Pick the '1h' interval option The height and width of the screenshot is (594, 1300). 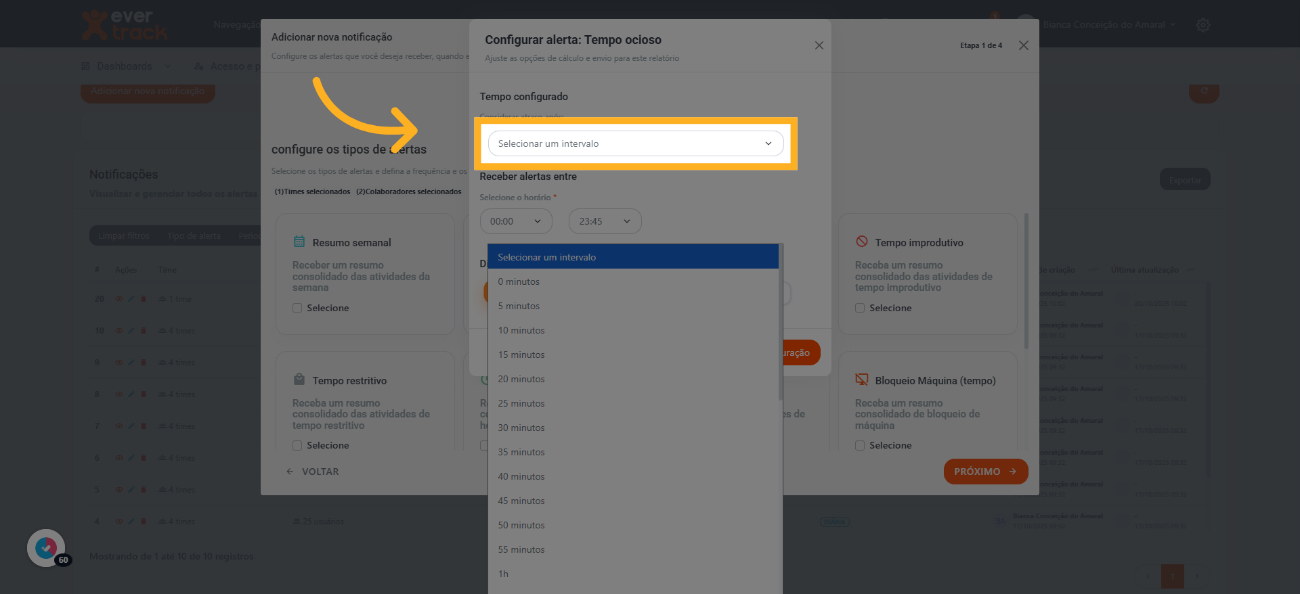point(504,574)
